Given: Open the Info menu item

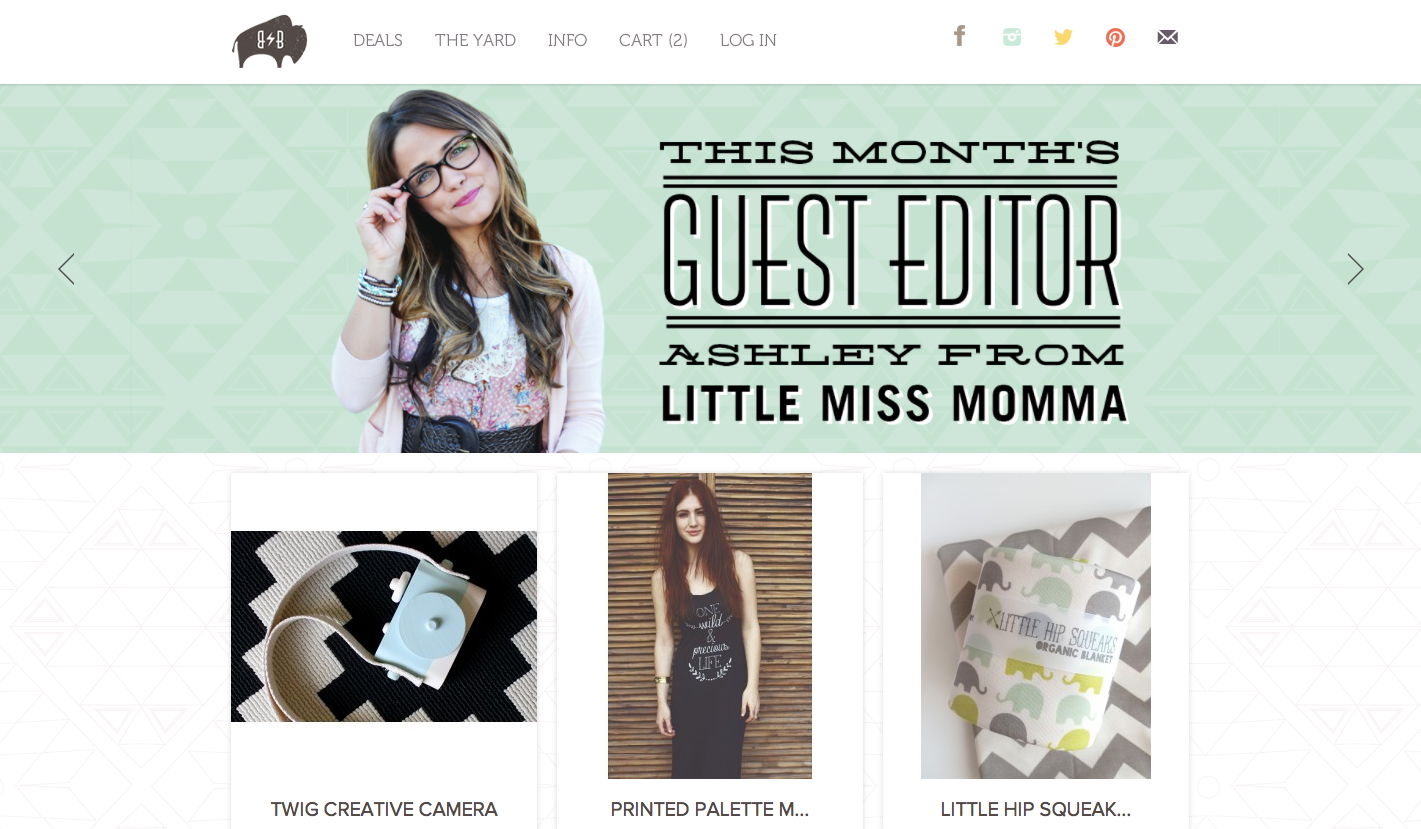Looking at the screenshot, I should click(567, 40).
